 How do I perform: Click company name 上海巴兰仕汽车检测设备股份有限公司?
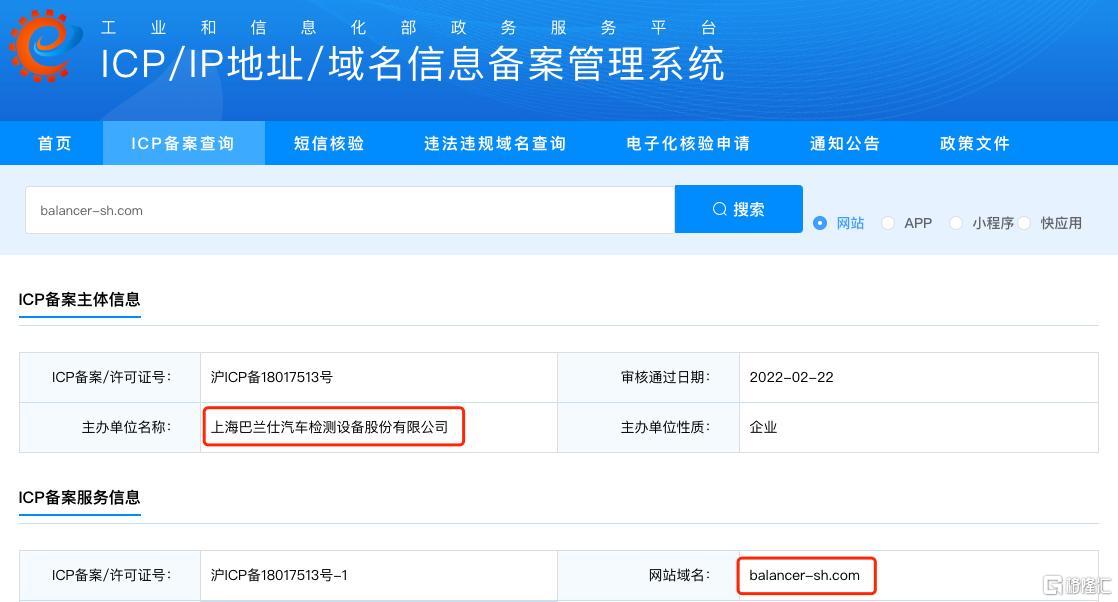click(329, 427)
